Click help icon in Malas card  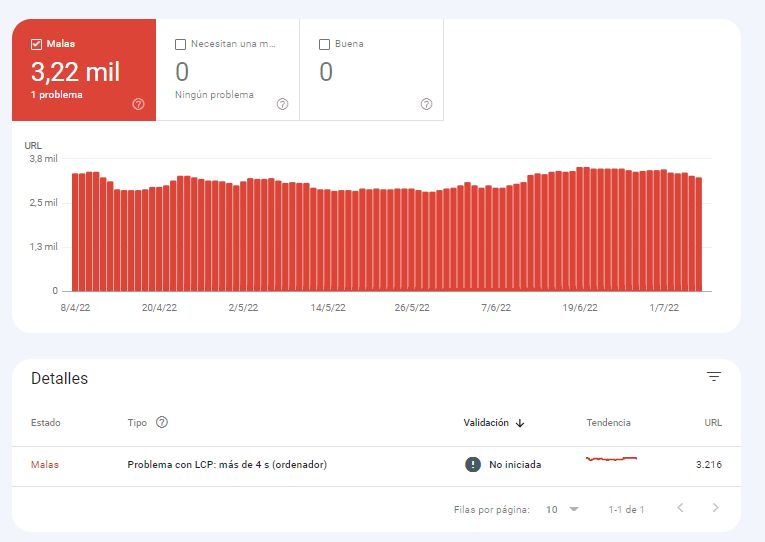tap(138, 104)
